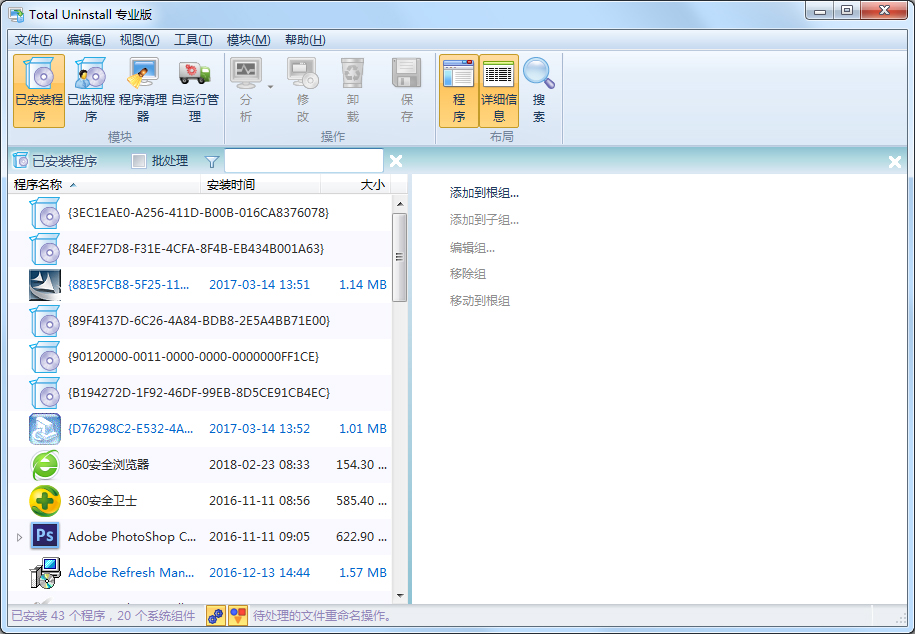This screenshot has width=915, height=634.
Task: Click the colored shapes status bar icon
Action: click(x=238, y=615)
